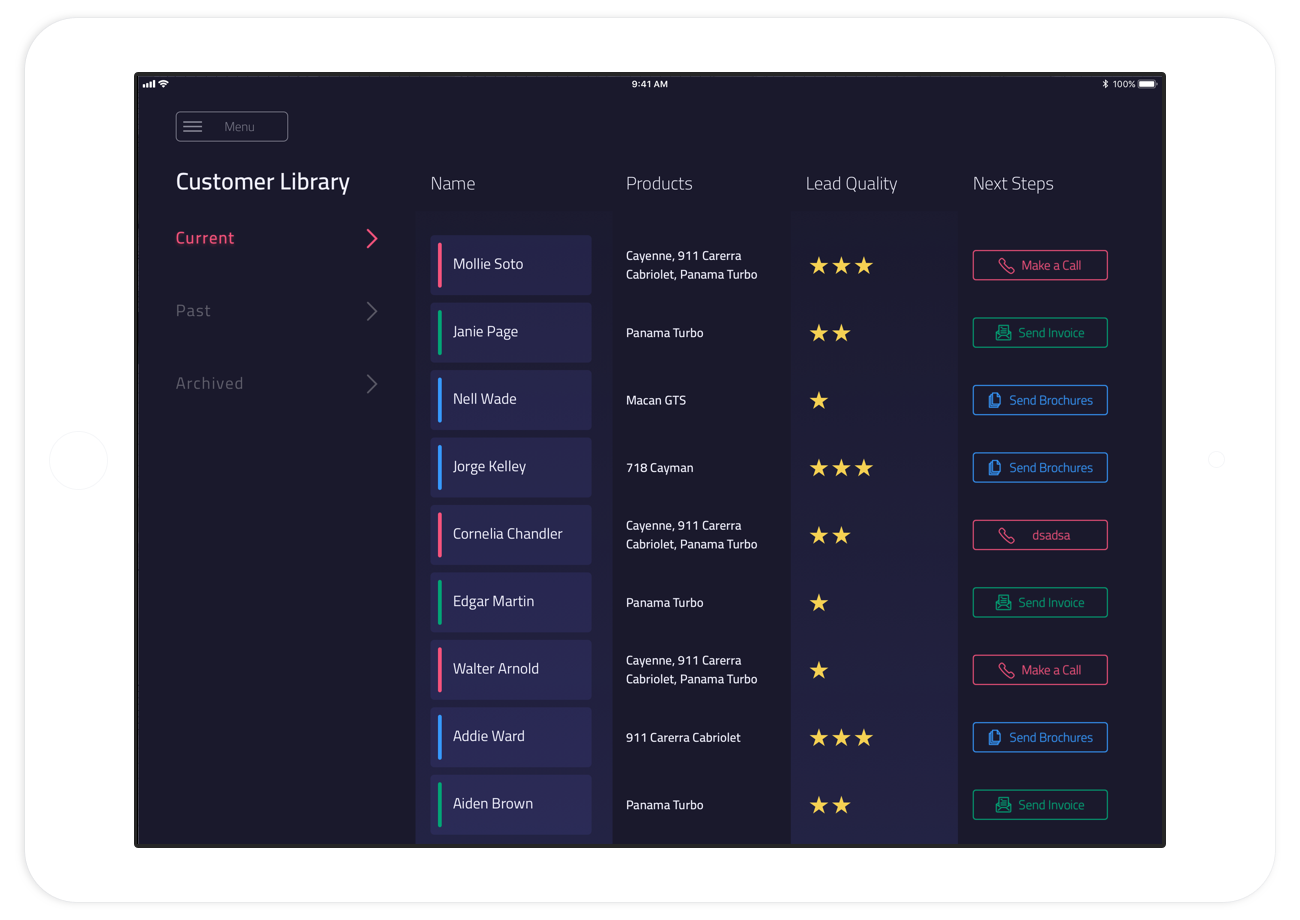The width and height of the screenshot is (1300, 920).
Task: Click the Customer Library heading
Action: coord(263,182)
